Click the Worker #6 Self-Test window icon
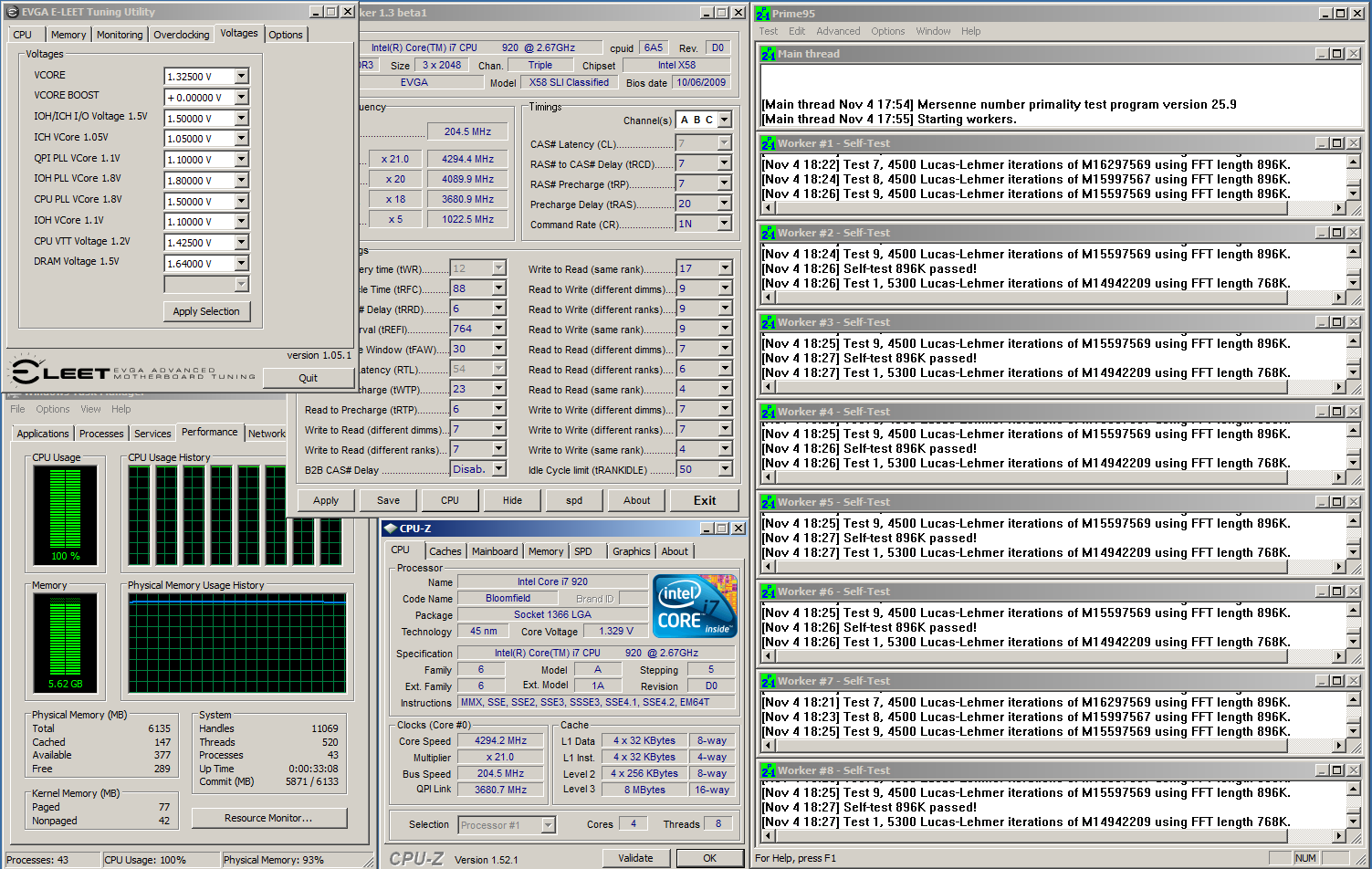The image size is (1372, 869). click(x=768, y=592)
